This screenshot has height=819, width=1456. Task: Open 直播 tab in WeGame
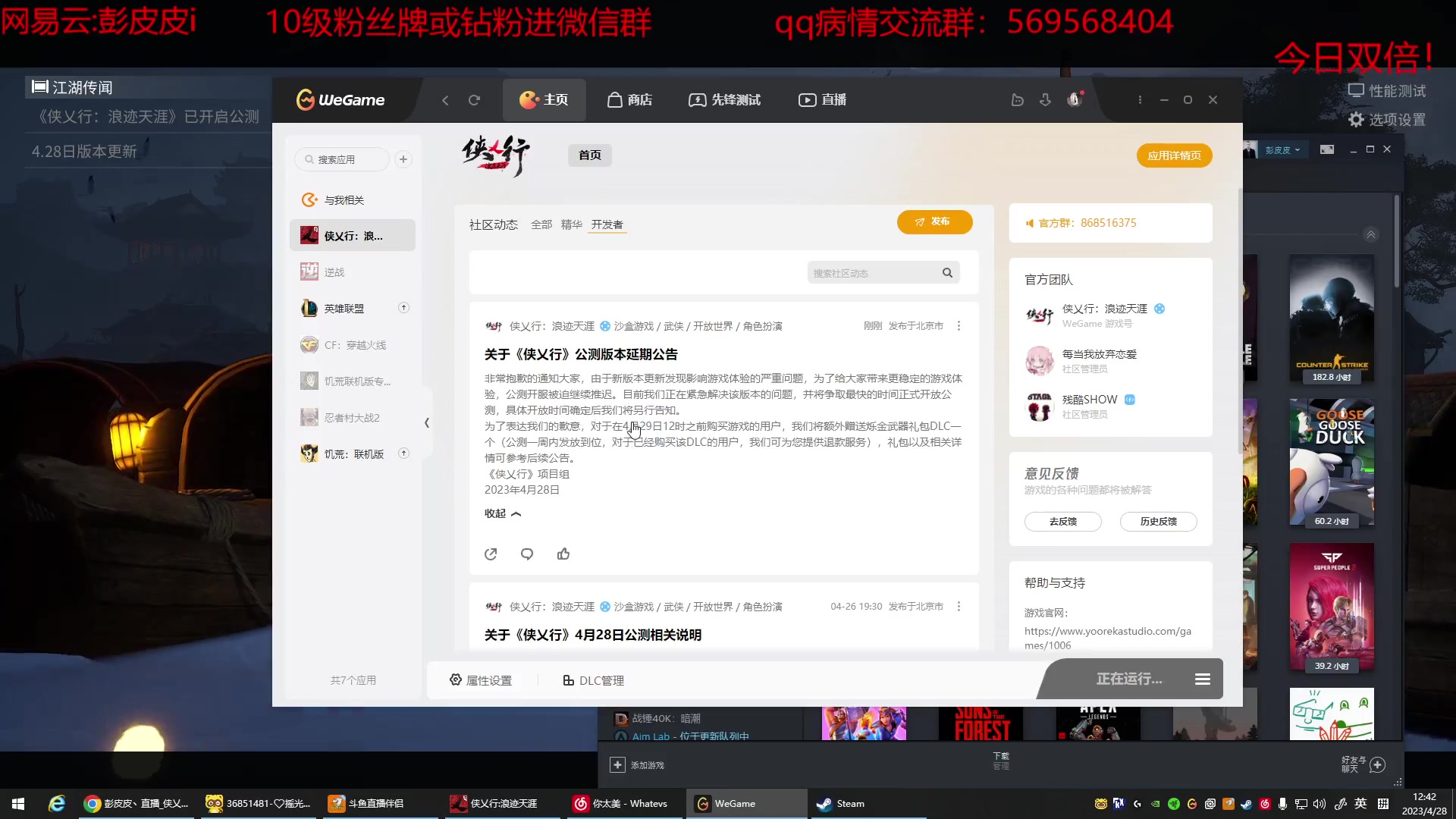pos(823,100)
